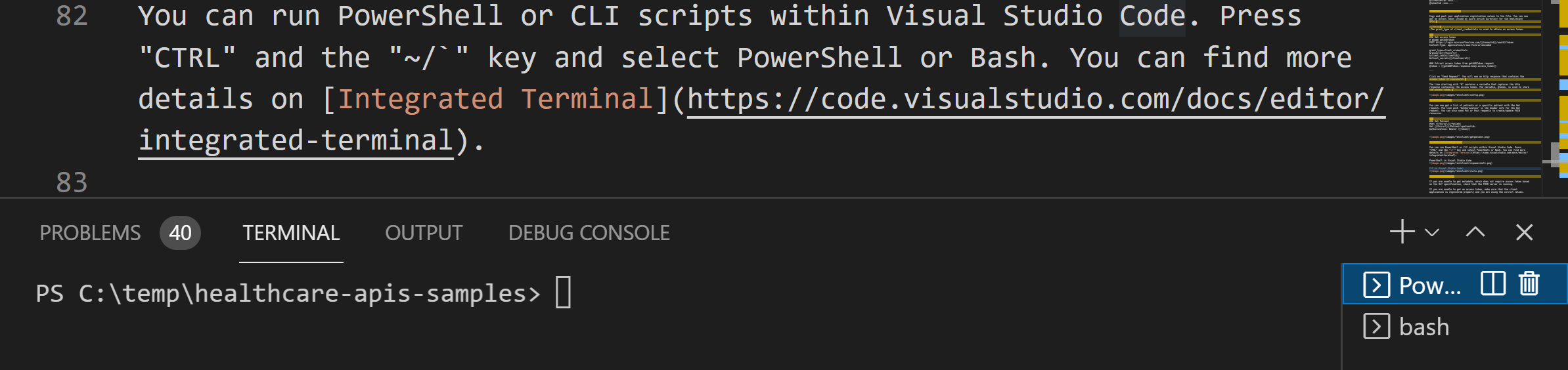Create a new terminal with plus icon

click(x=1402, y=232)
